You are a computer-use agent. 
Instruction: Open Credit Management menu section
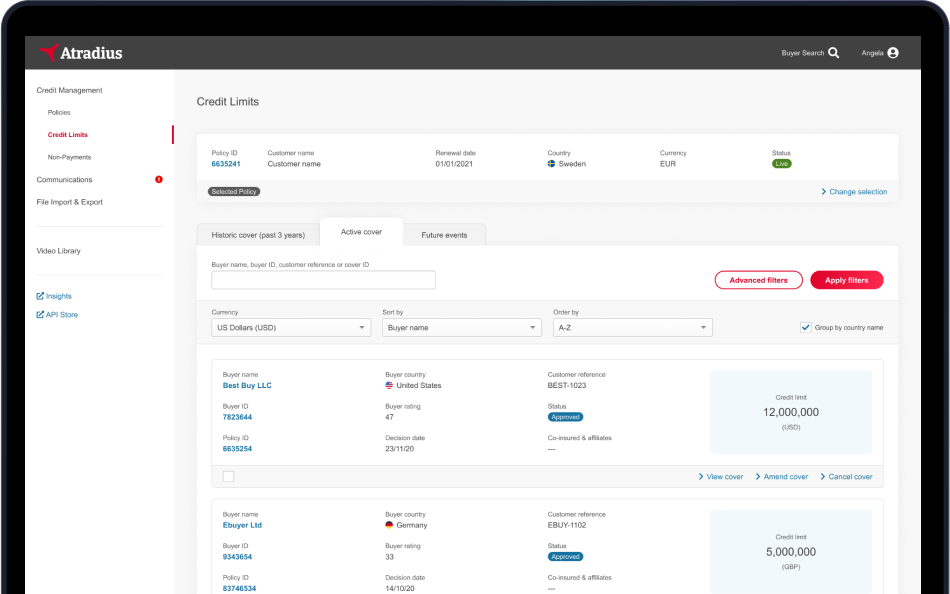pyautogui.click(x=70, y=90)
